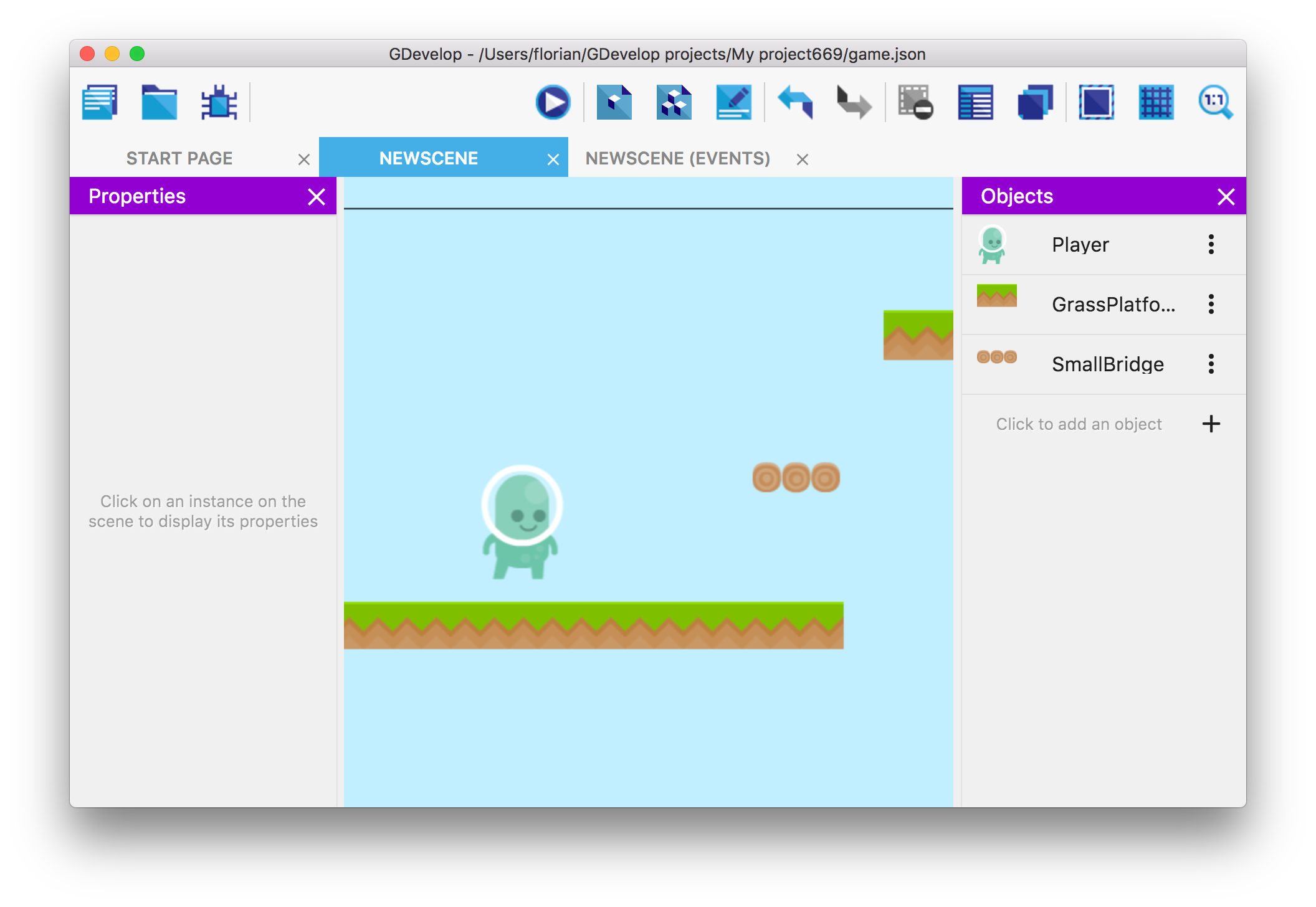Viewport: 1316px width, 907px height.
Task: Click the Publish/Export project icon
Action: click(672, 100)
